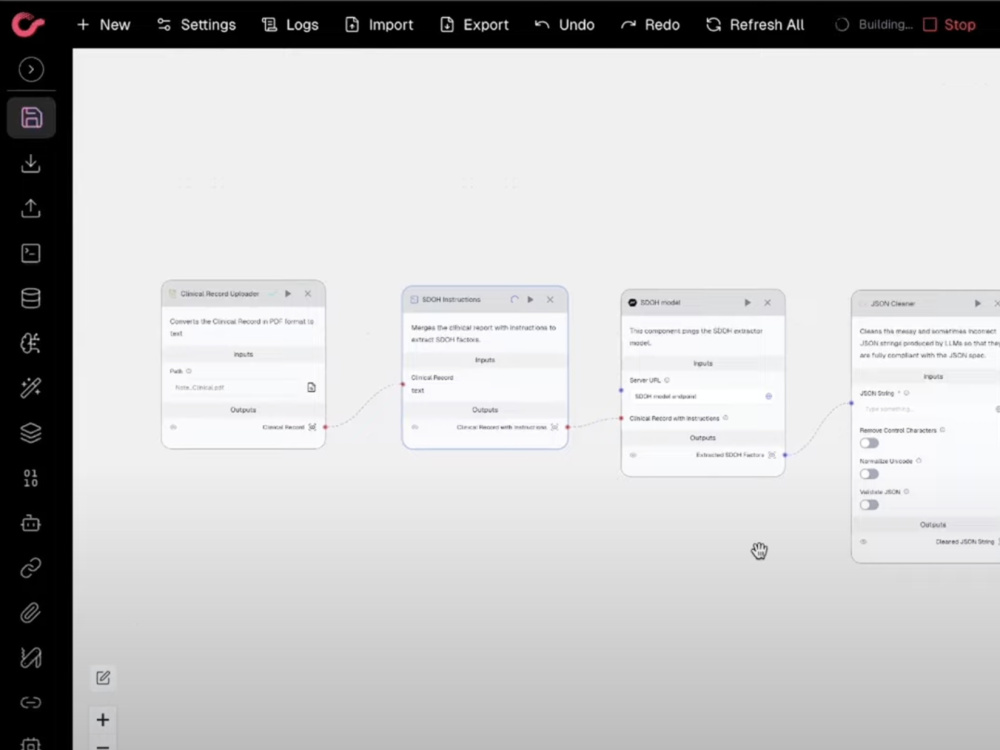Toggle eye on SDOH Instructions output
The image size is (1000, 750).
[x=415, y=427]
